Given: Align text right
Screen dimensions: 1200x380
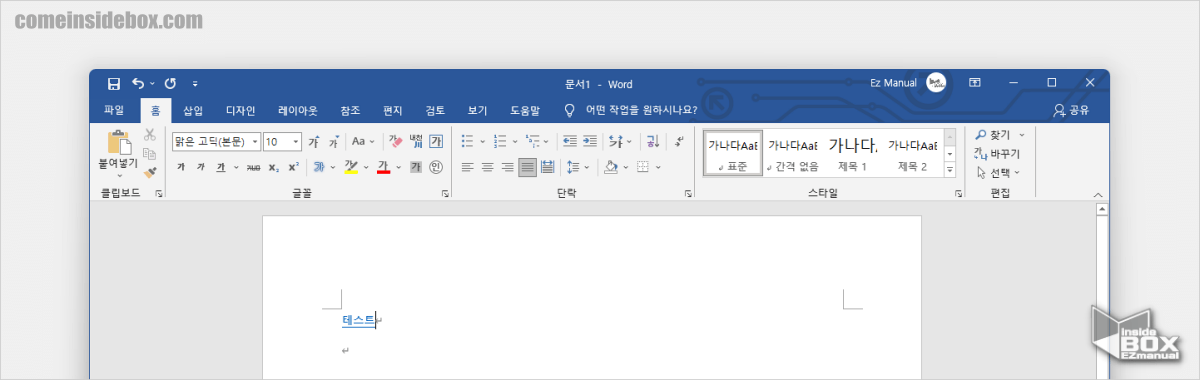Looking at the screenshot, I should [508, 167].
